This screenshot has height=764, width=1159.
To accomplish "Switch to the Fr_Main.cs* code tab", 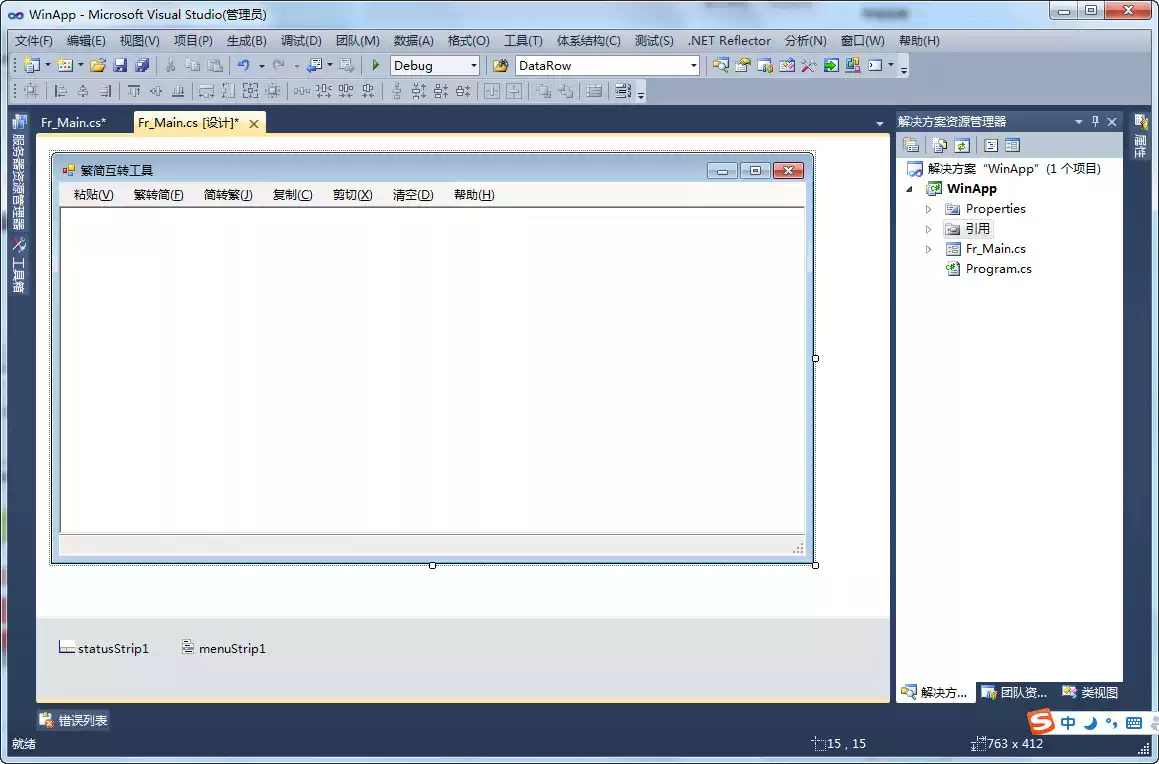I will pyautogui.click(x=75, y=122).
